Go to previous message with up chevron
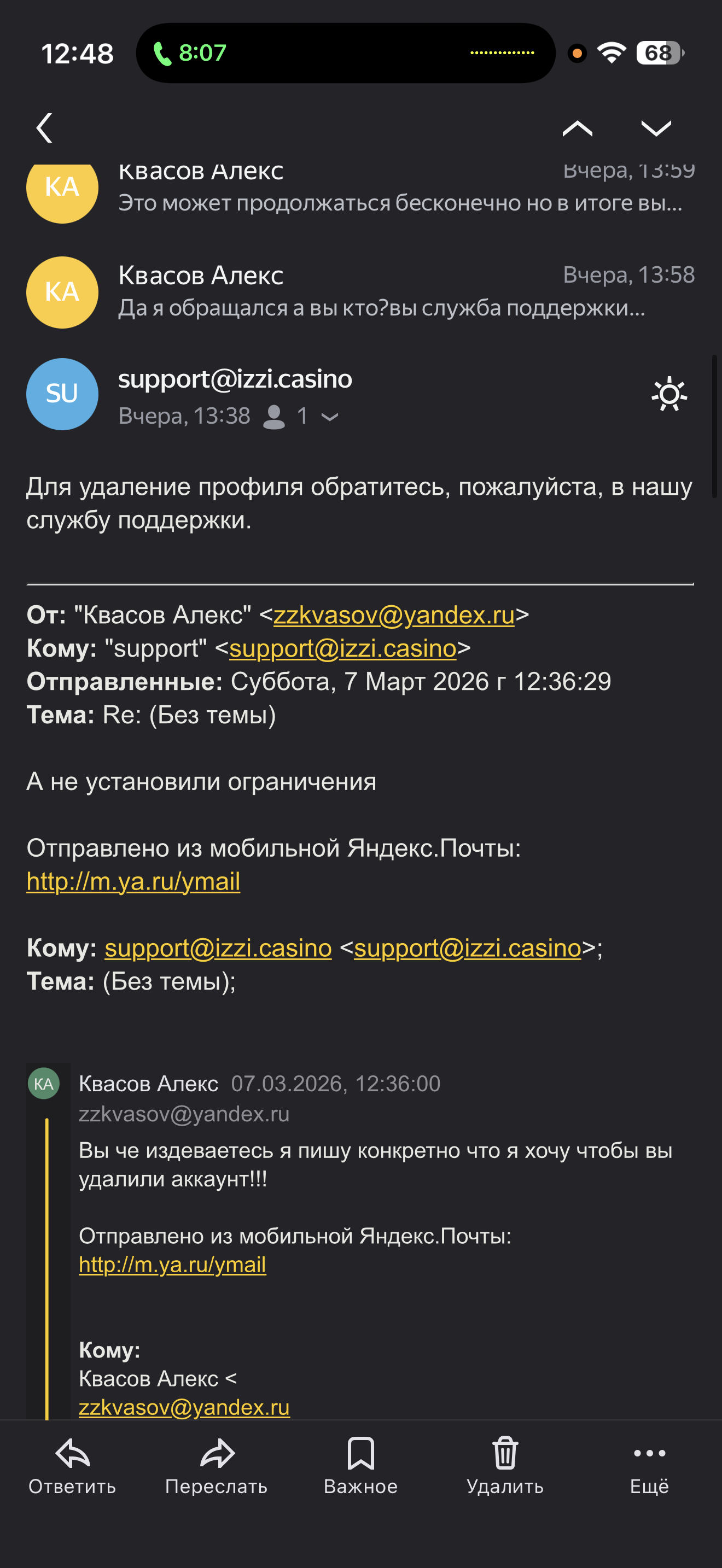This screenshot has width=722, height=1568. click(577, 128)
